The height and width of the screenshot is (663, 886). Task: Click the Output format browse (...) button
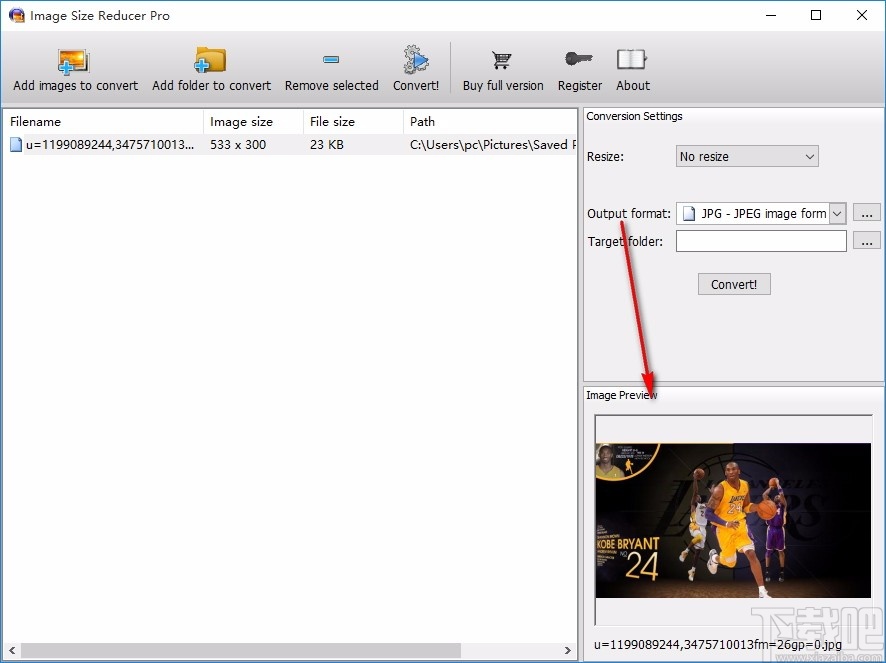[866, 213]
